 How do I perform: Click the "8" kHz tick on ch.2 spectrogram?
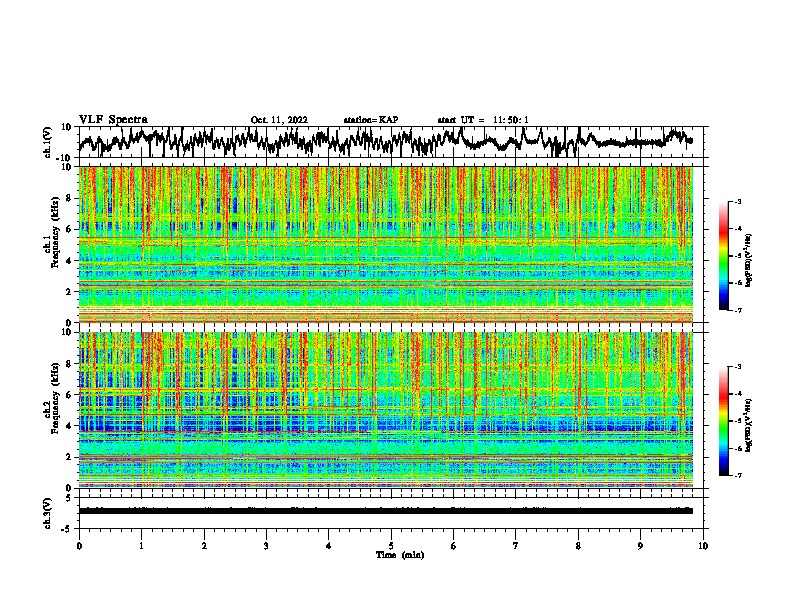70,364
